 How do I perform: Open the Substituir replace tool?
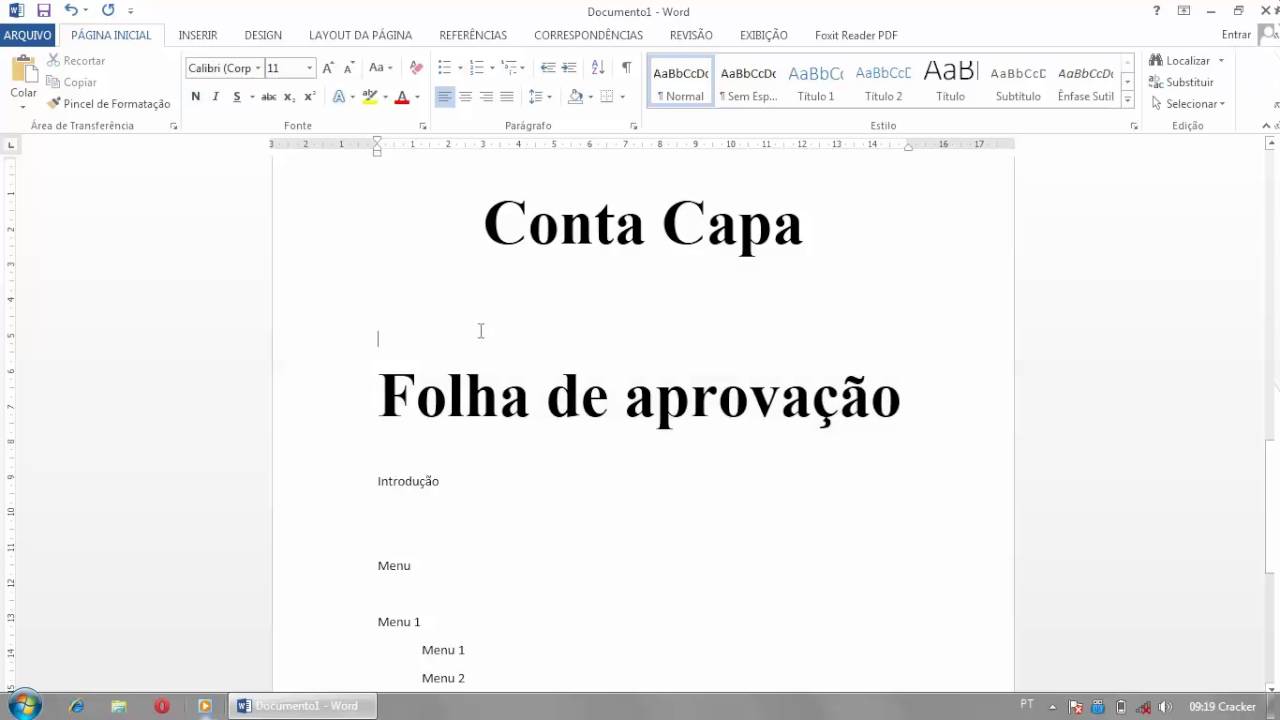(1188, 82)
